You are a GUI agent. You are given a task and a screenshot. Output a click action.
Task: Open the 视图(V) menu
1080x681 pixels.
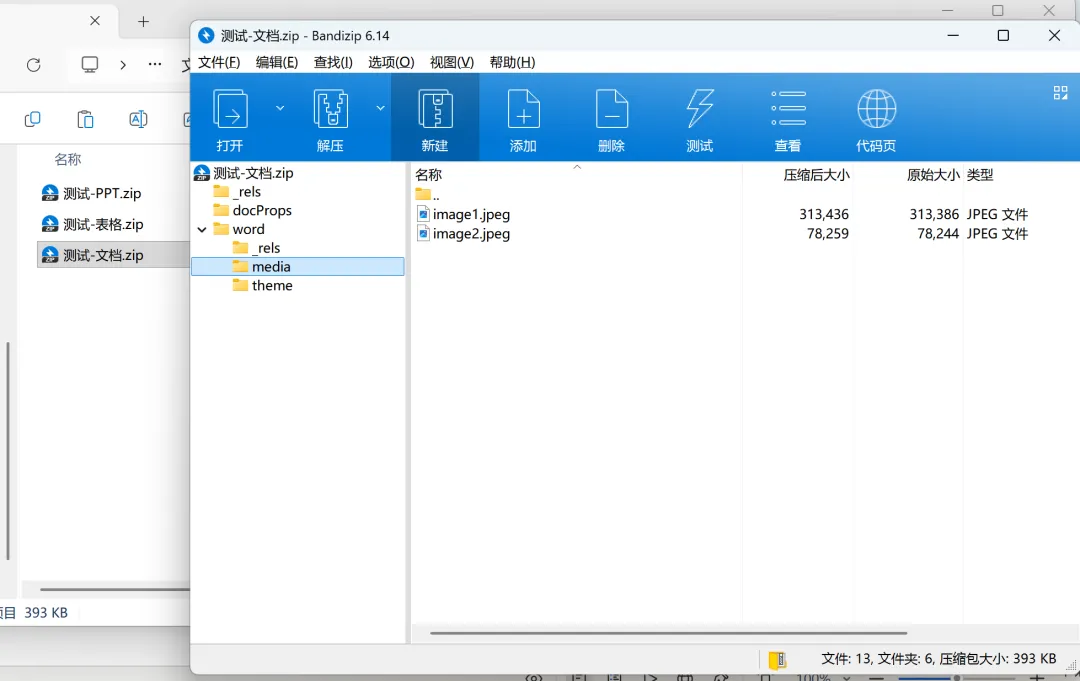pos(452,62)
